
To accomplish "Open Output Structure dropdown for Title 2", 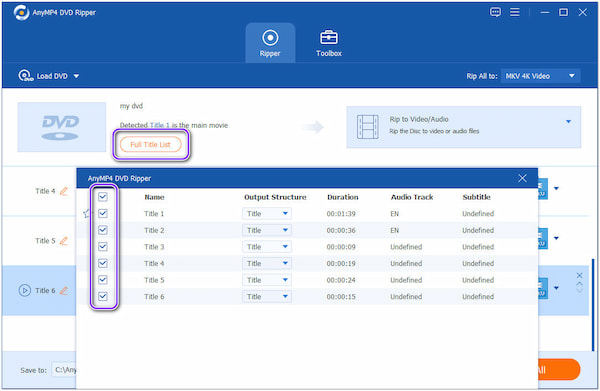I will coord(267,230).
